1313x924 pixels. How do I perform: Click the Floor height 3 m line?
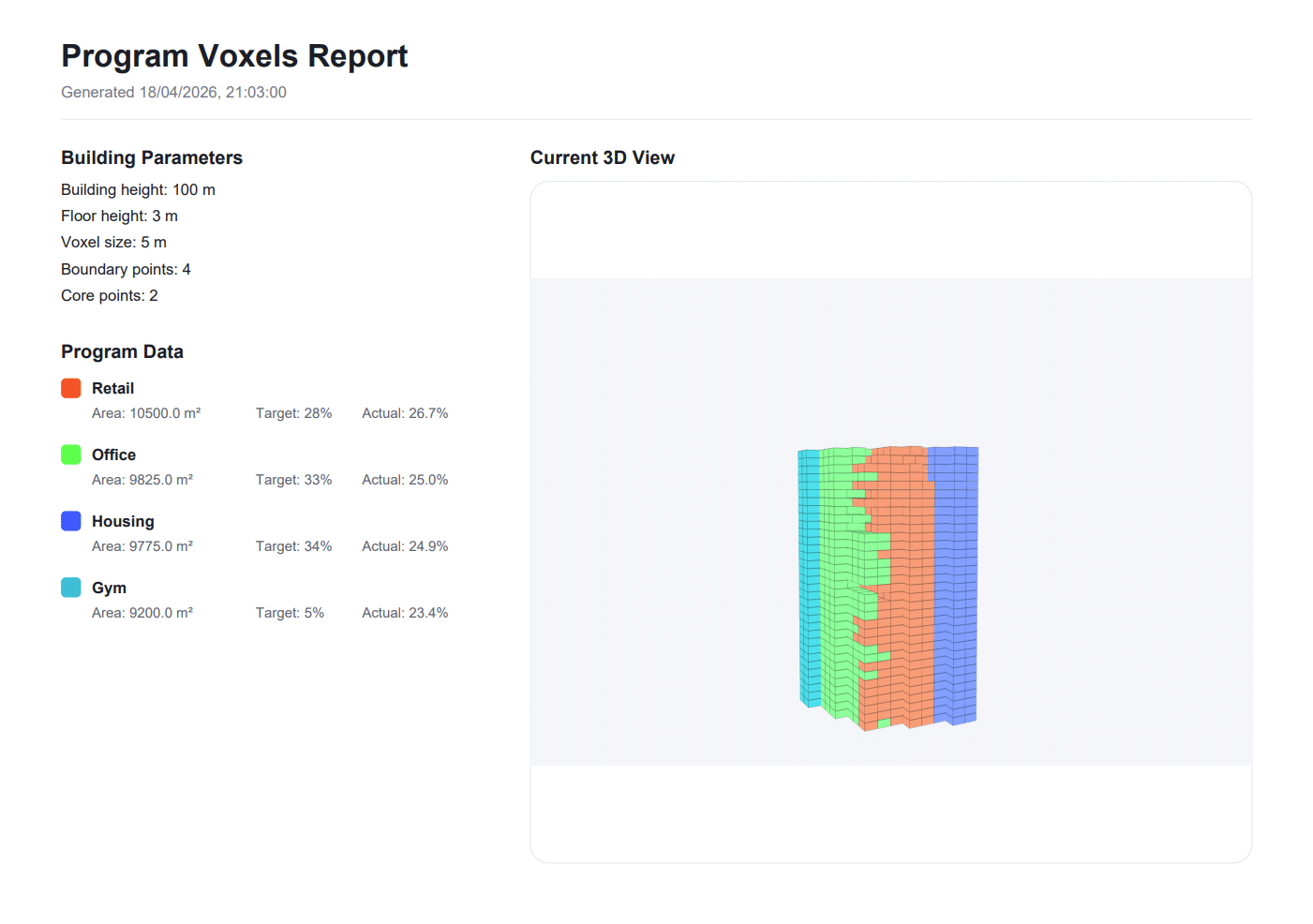[119, 216]
